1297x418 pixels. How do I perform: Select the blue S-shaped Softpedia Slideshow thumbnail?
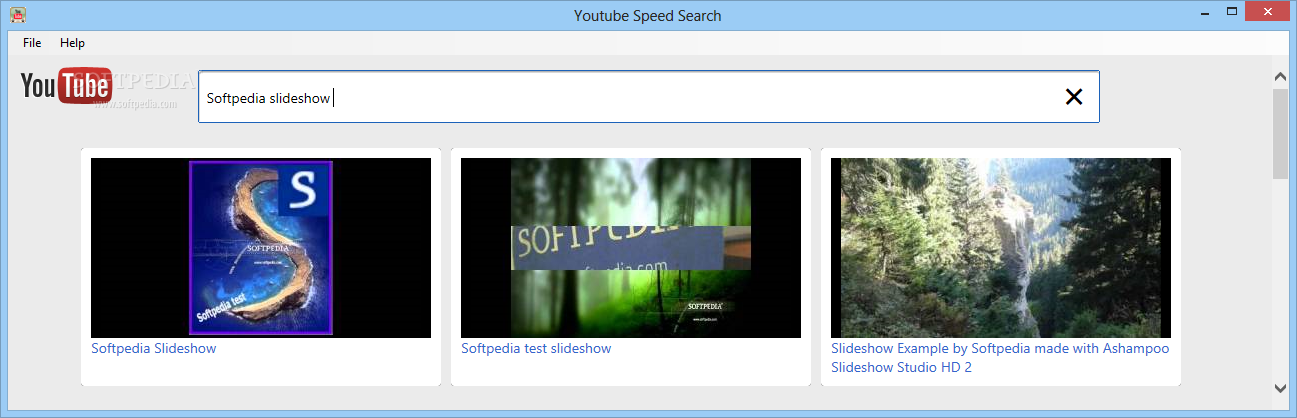tap(261, 248)
